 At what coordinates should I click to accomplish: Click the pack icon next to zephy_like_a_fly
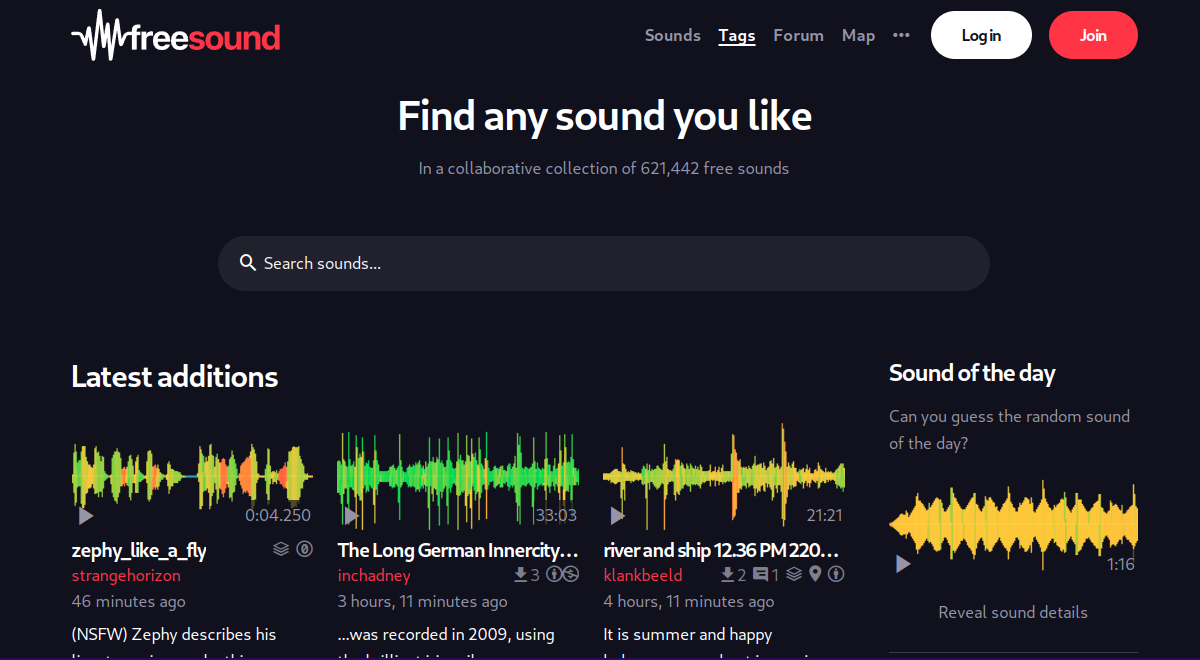282,549
